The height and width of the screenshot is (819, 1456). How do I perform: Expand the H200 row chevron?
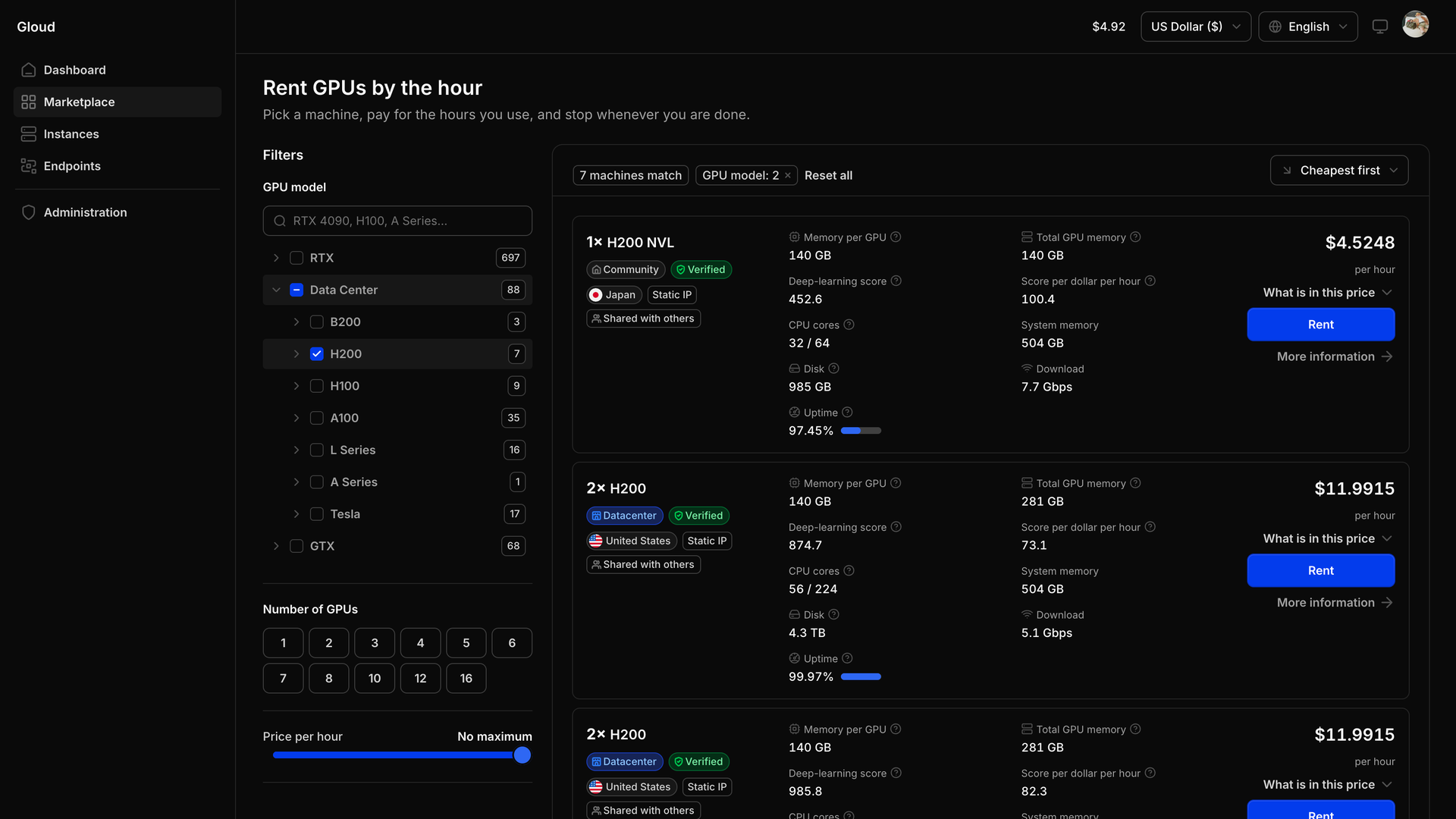[297, 354]
